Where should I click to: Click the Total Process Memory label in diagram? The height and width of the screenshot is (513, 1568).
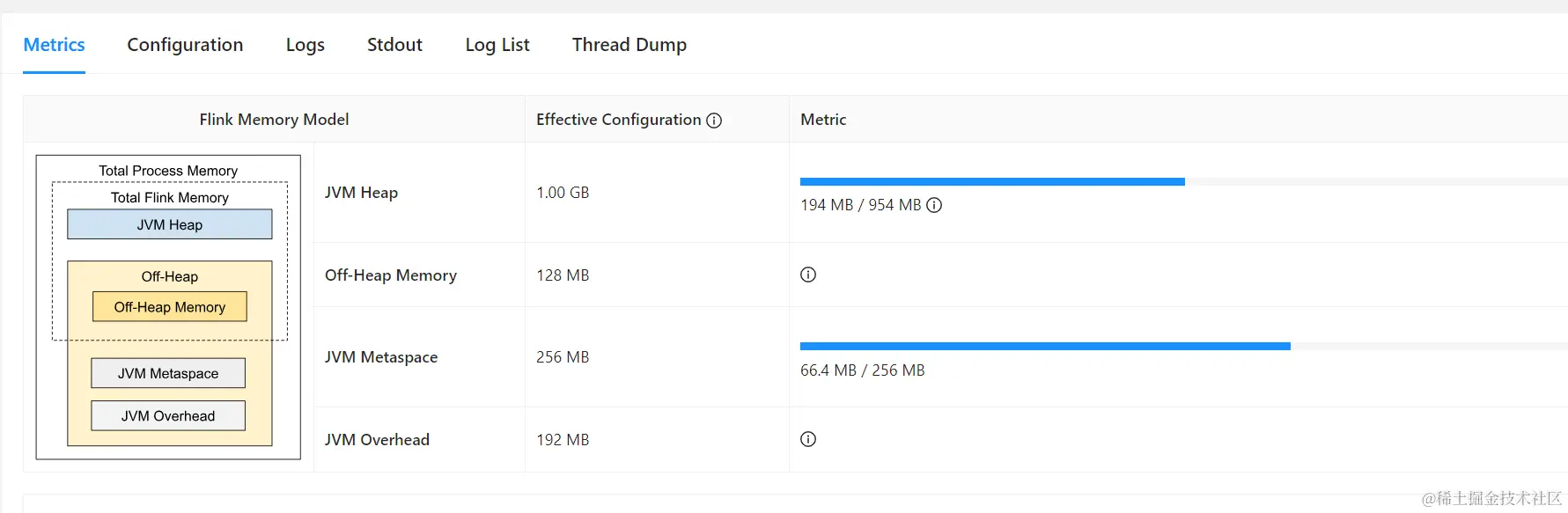coord(168,171)
